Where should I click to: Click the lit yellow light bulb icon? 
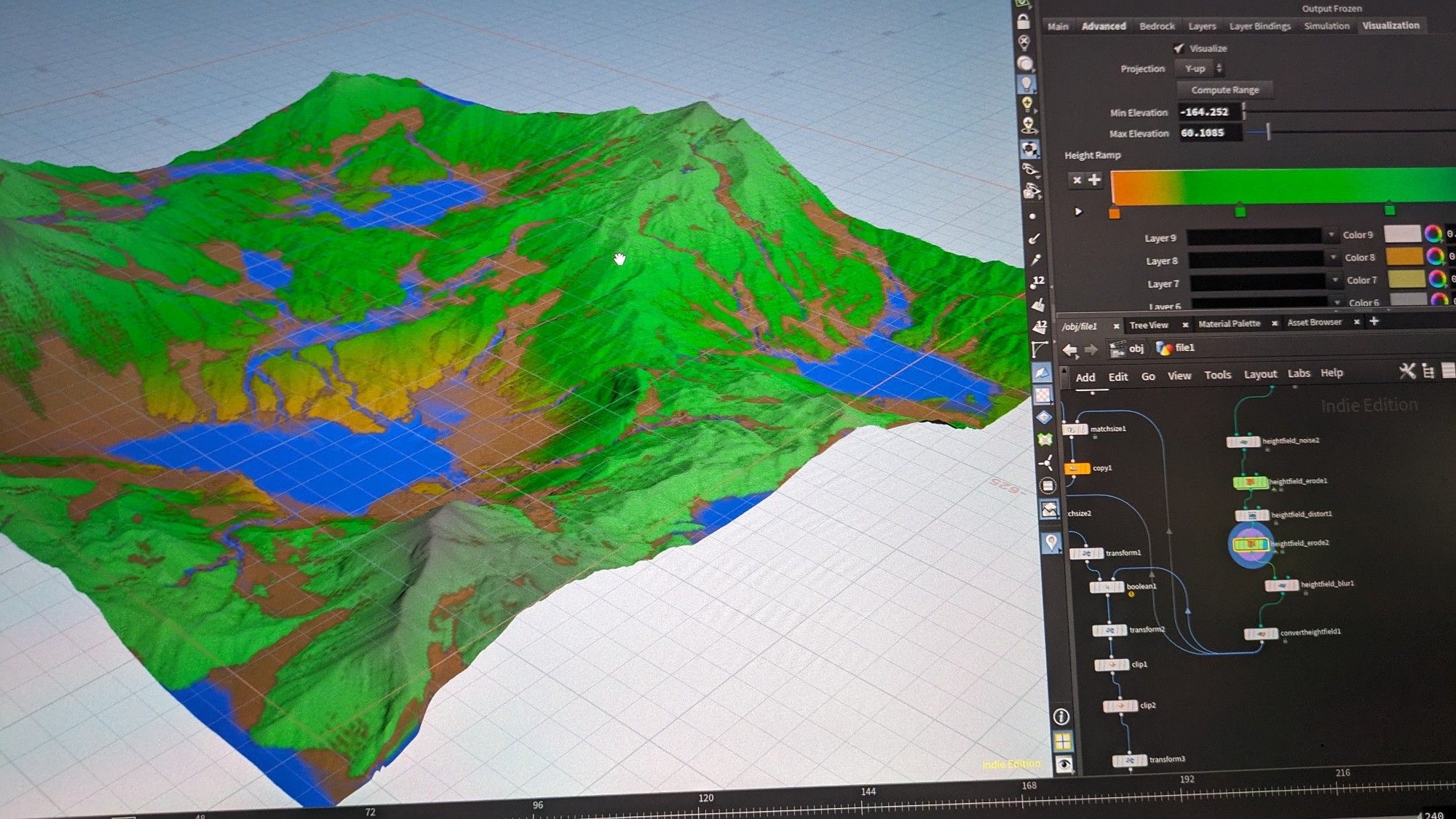pos(1027,105)
